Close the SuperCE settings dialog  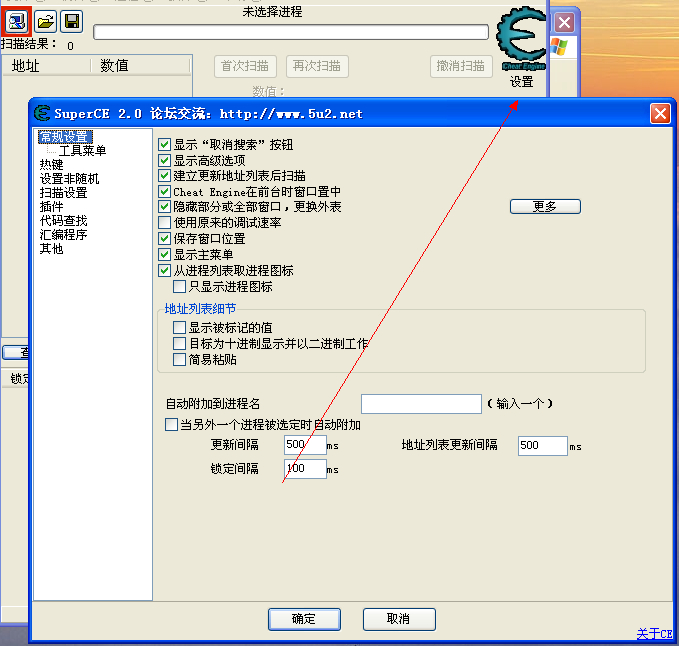coord(660,114)
